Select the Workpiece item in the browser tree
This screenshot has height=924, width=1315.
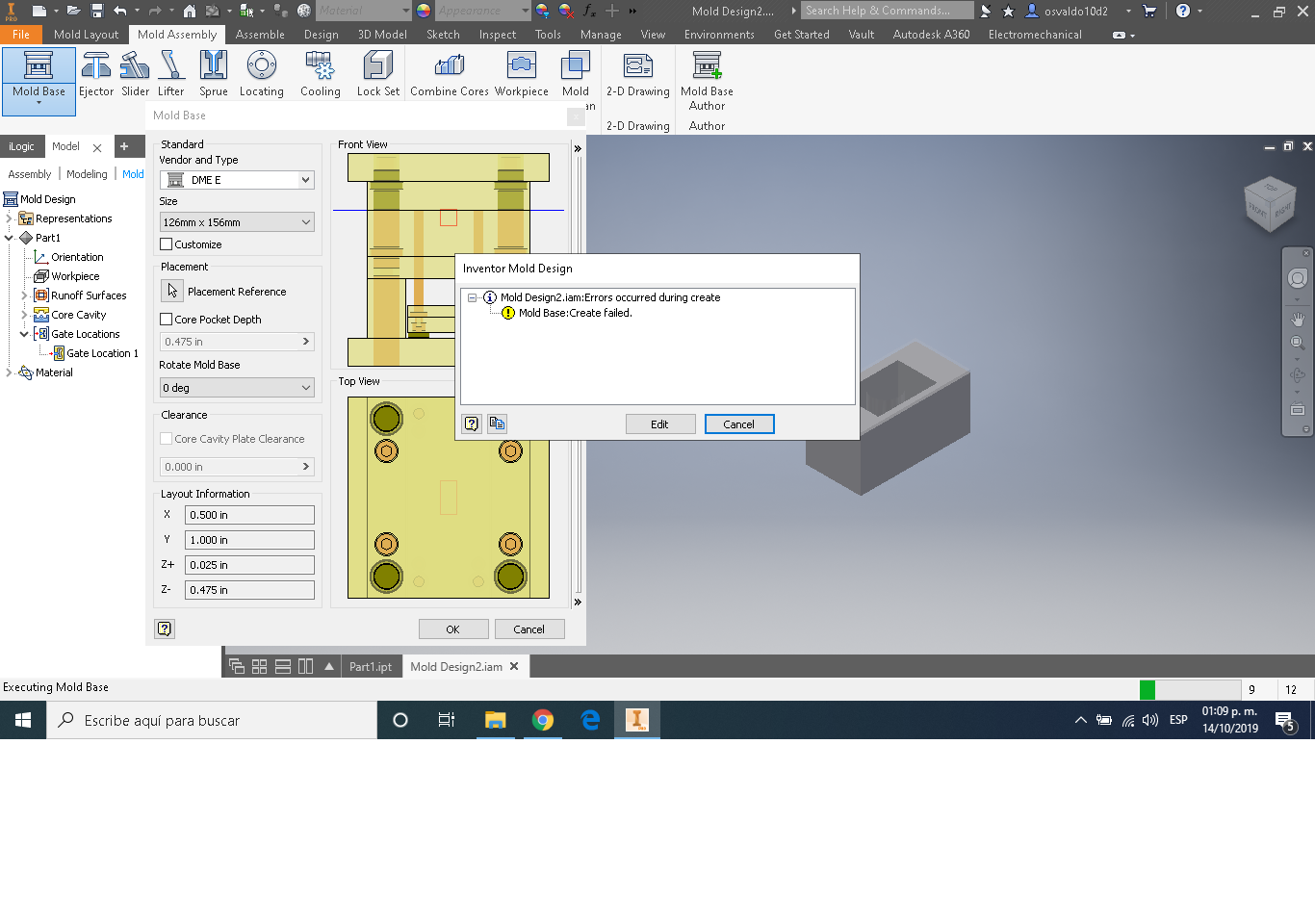[75, 276]
